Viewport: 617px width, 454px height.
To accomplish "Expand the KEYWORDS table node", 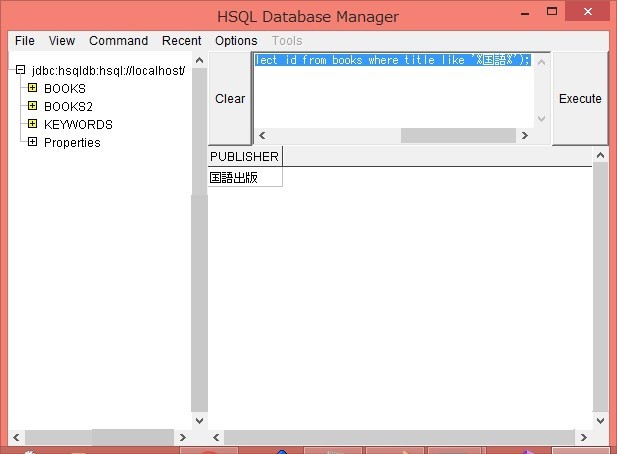I will [32, 124].
